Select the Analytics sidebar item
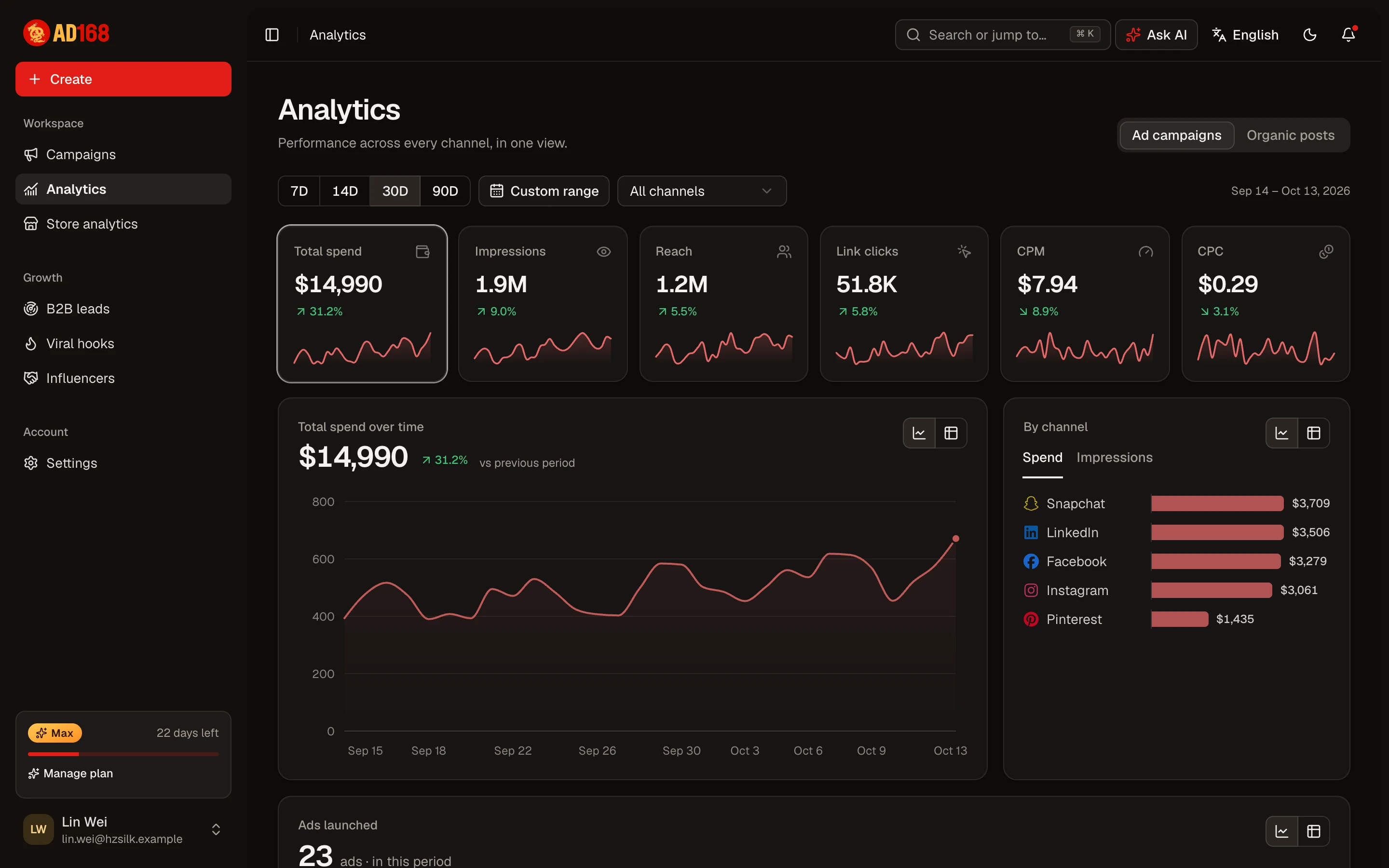 click(x=123, y=189)
